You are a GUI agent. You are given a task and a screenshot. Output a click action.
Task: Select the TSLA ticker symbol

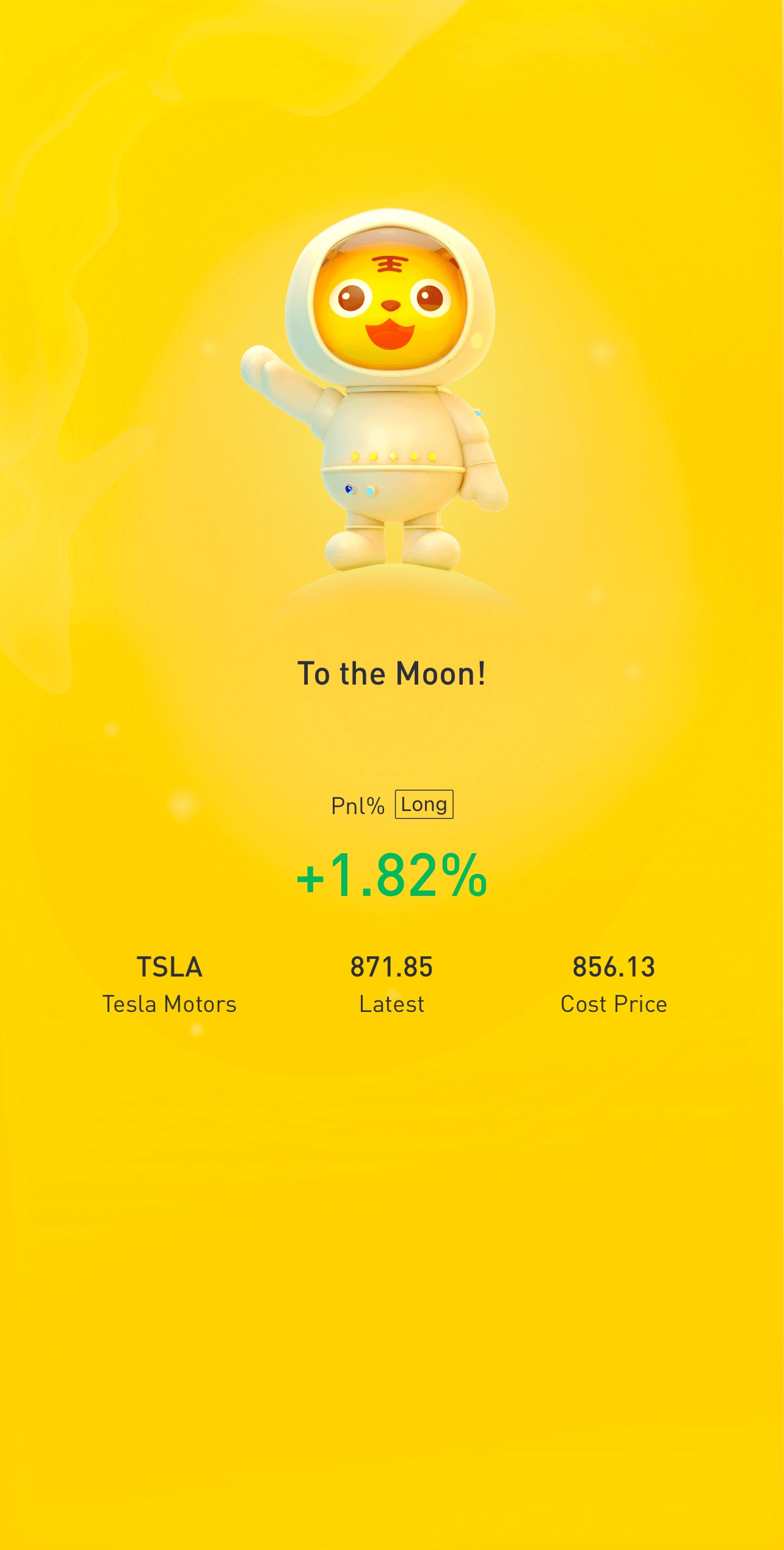tap(169, 967)
